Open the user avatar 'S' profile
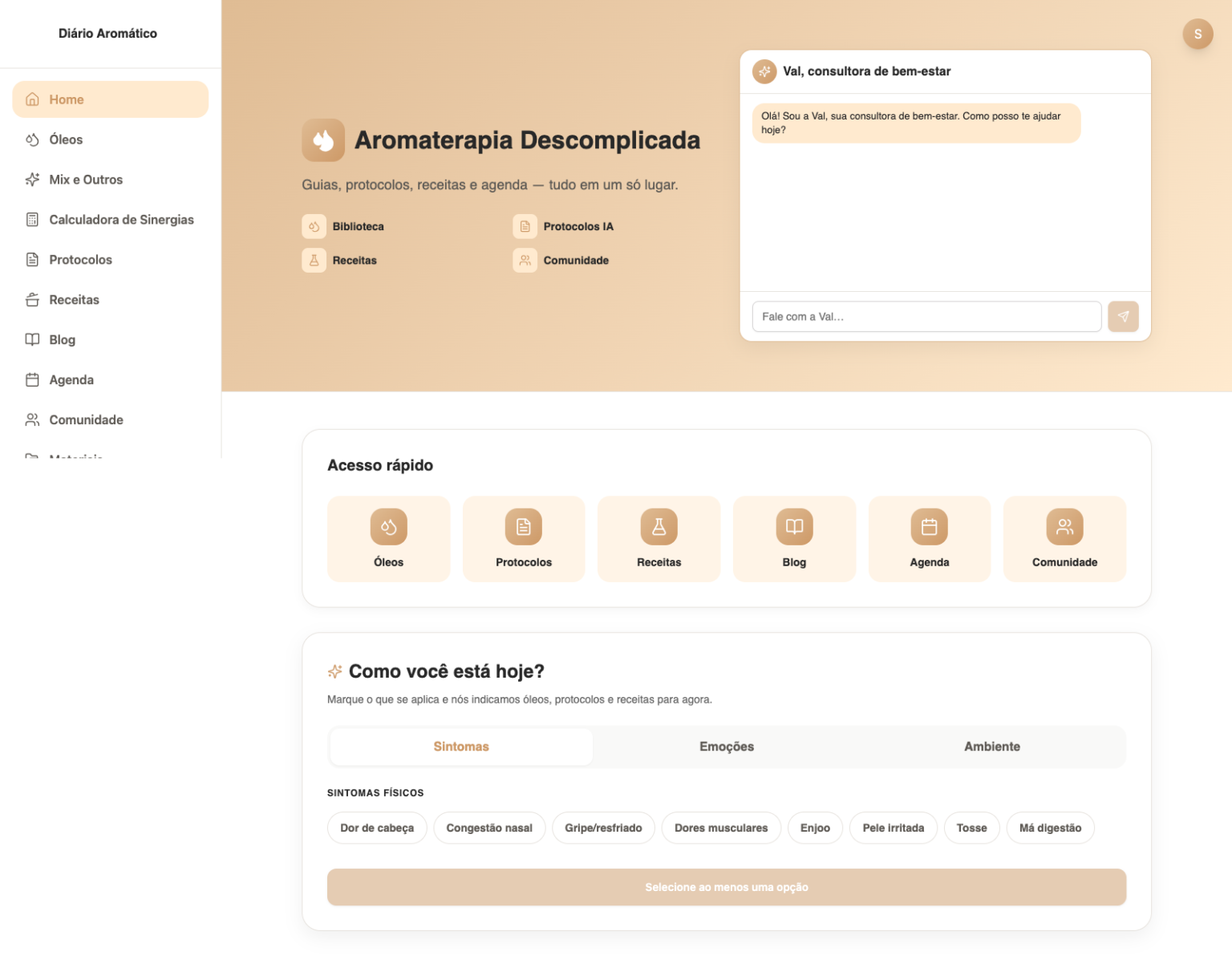This screenshot has height=968, width=1232. 1198,34
